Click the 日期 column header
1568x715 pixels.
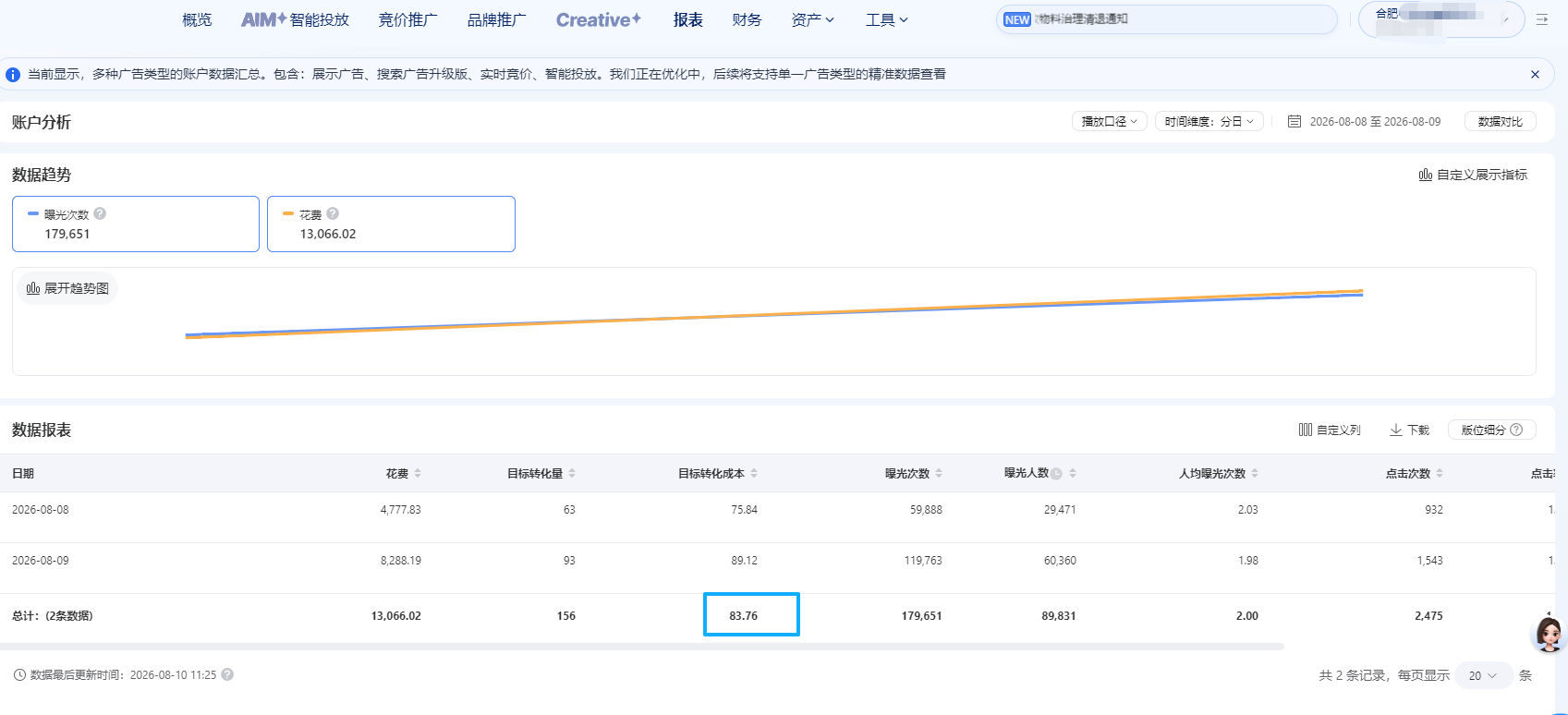tap(23, 473)
